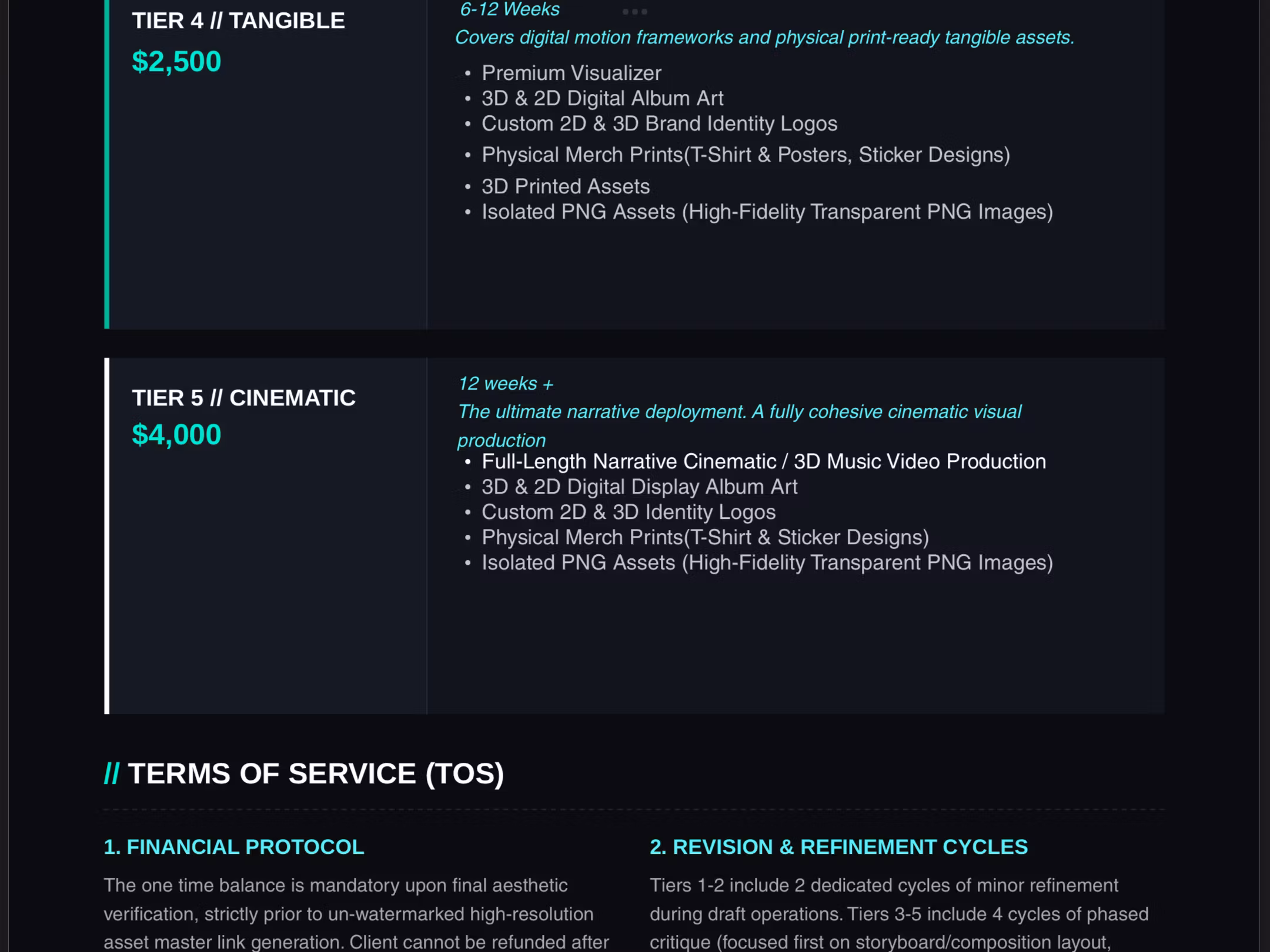Image resolution: width=1270 pixels, height=952 pixels.
Task: Open 2. Revision & Refinement Cycles heading
Action: tap(838, 847)
